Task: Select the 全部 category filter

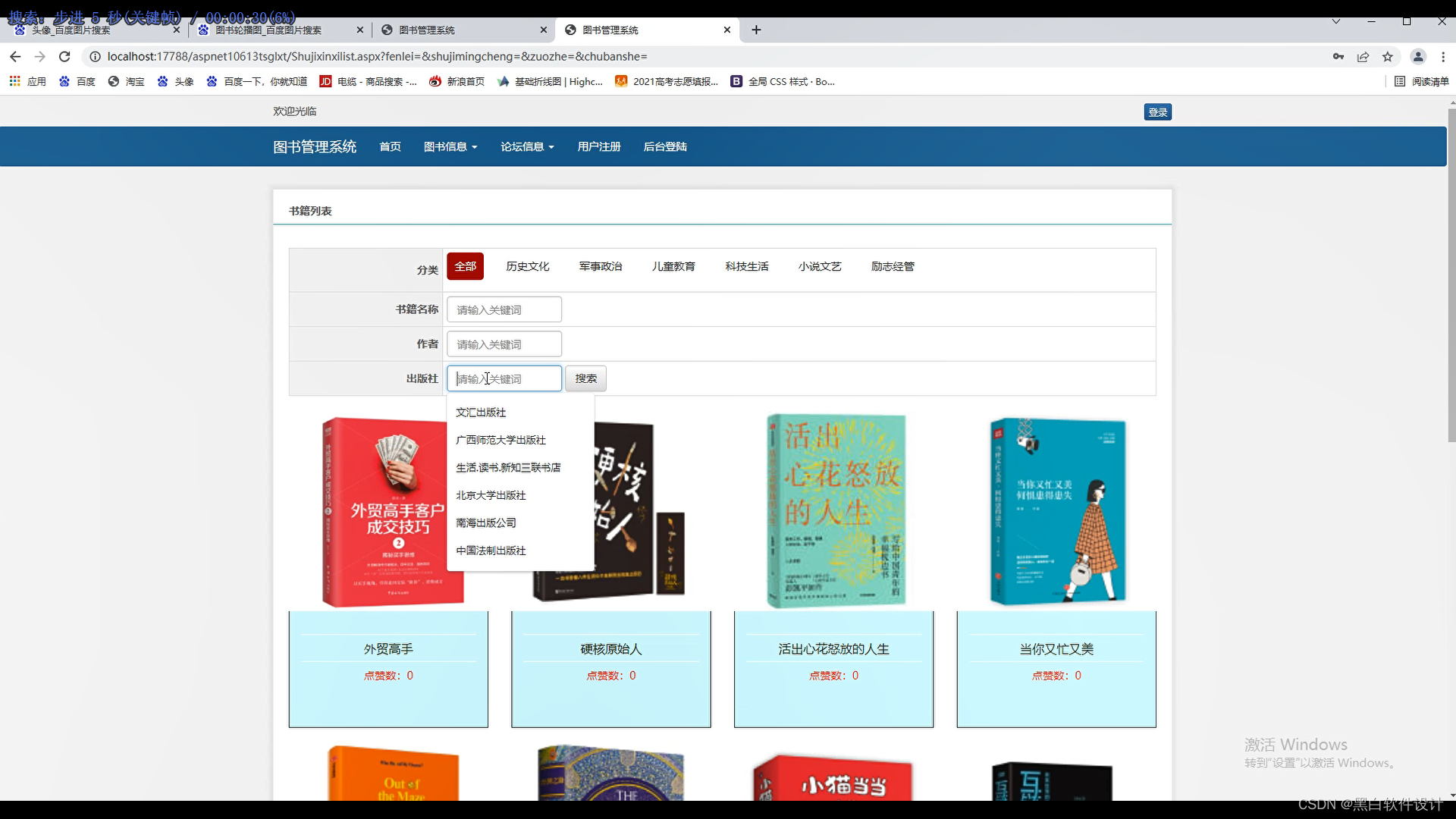Action: [465, 266]
